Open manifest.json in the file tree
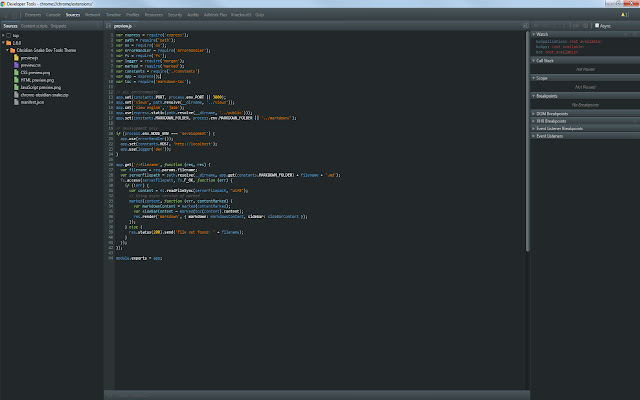The height and width of the screenshot is (400, 640). (32, 102)
